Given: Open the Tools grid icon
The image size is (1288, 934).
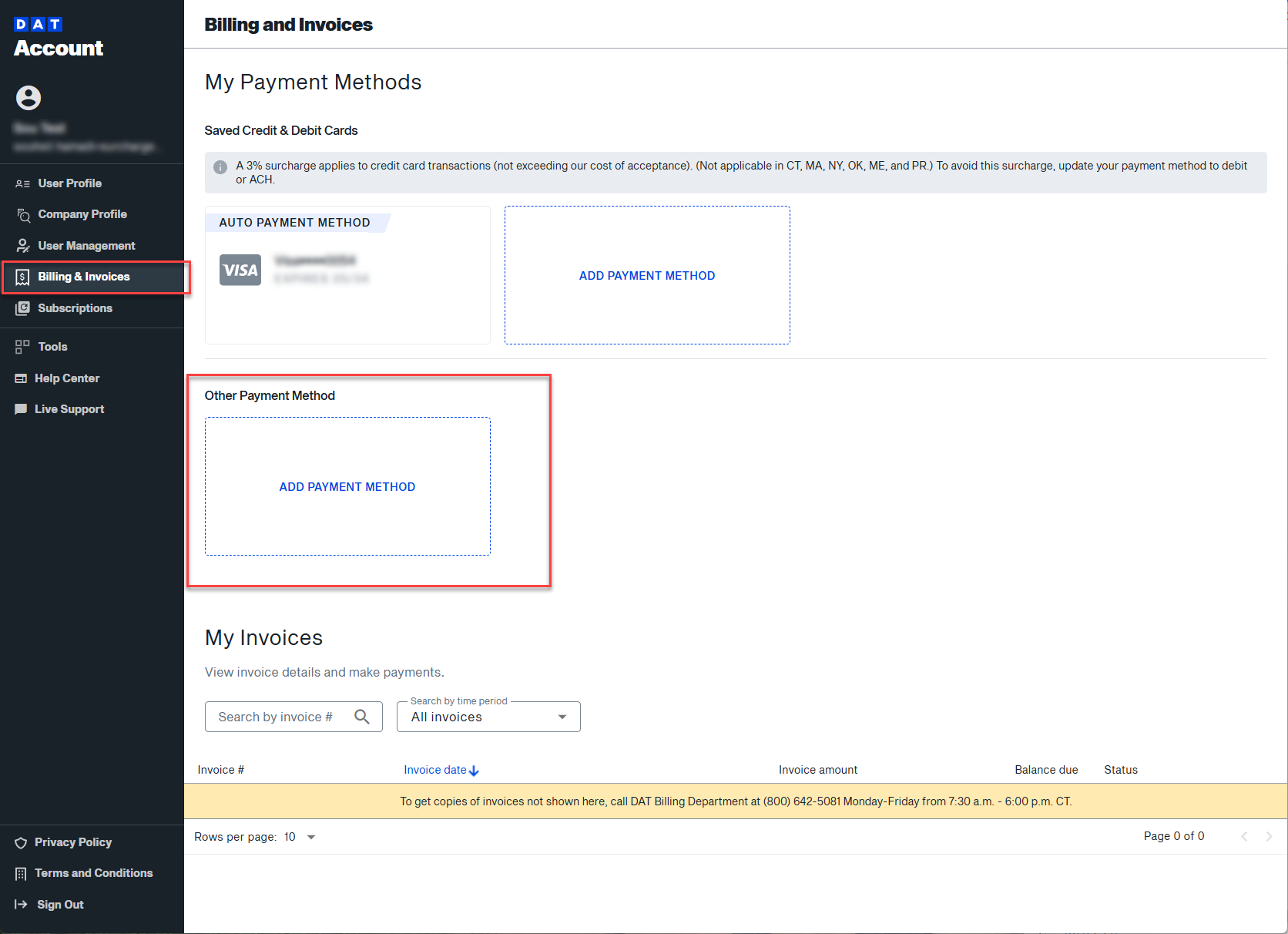Looking at the screenshot, I should click(x=22, y=347).
